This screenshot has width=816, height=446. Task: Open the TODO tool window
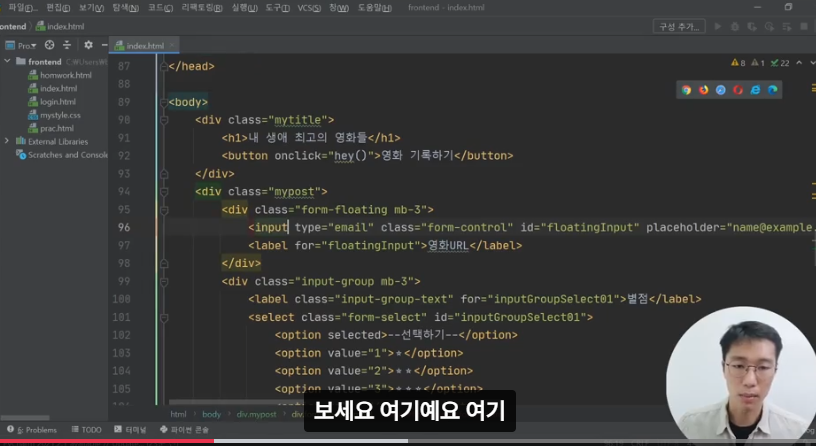[86, 430]
